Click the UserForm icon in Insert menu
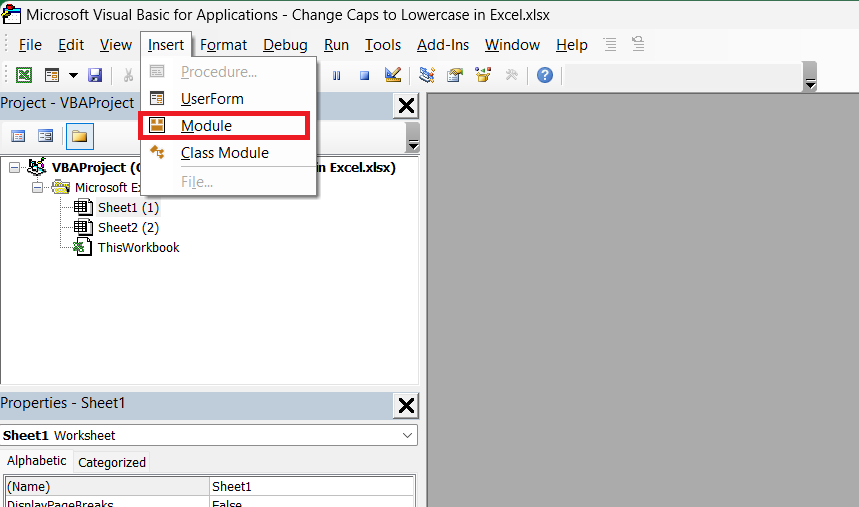 157,98
